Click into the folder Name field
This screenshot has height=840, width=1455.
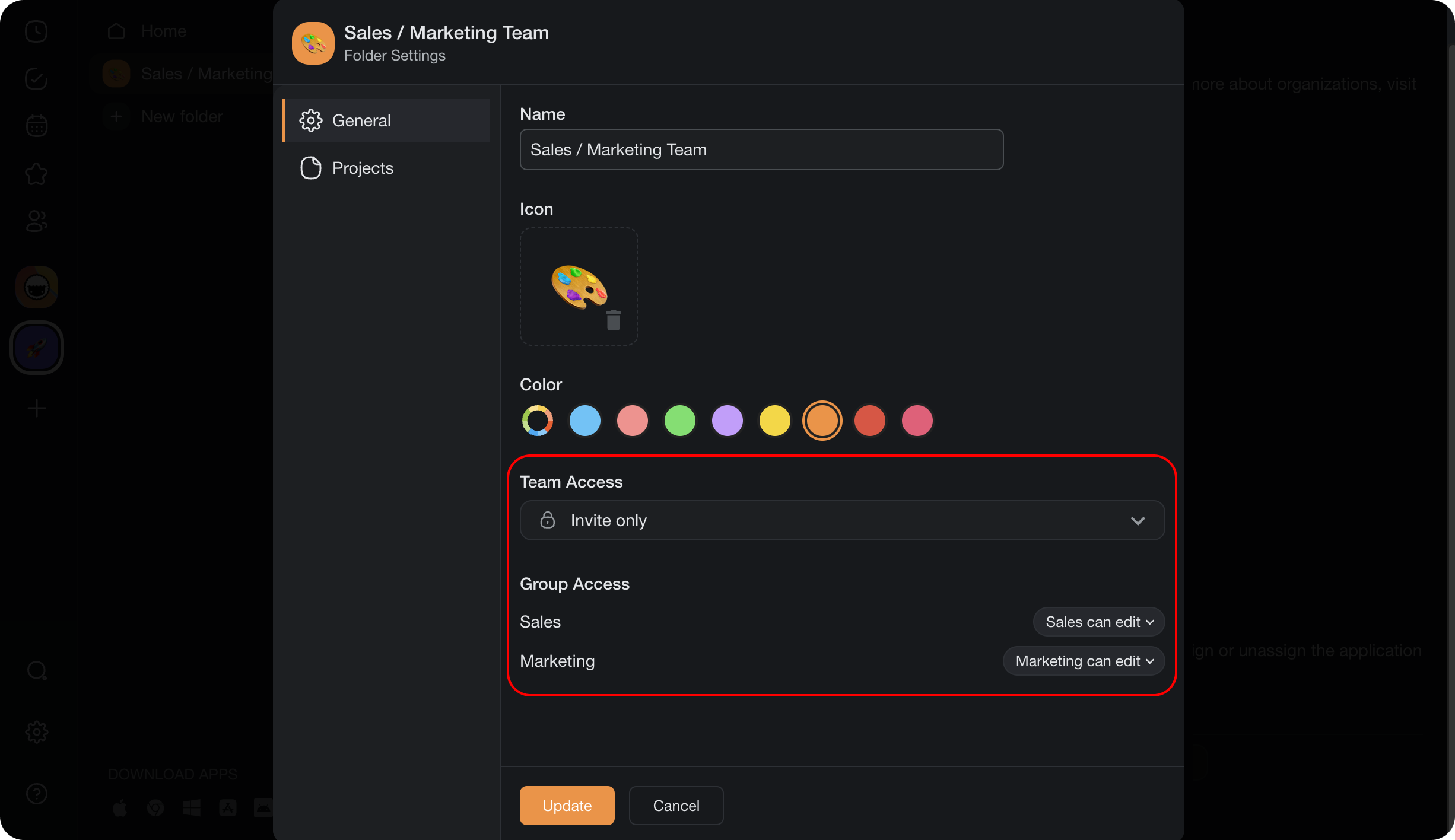click(761, 149)
